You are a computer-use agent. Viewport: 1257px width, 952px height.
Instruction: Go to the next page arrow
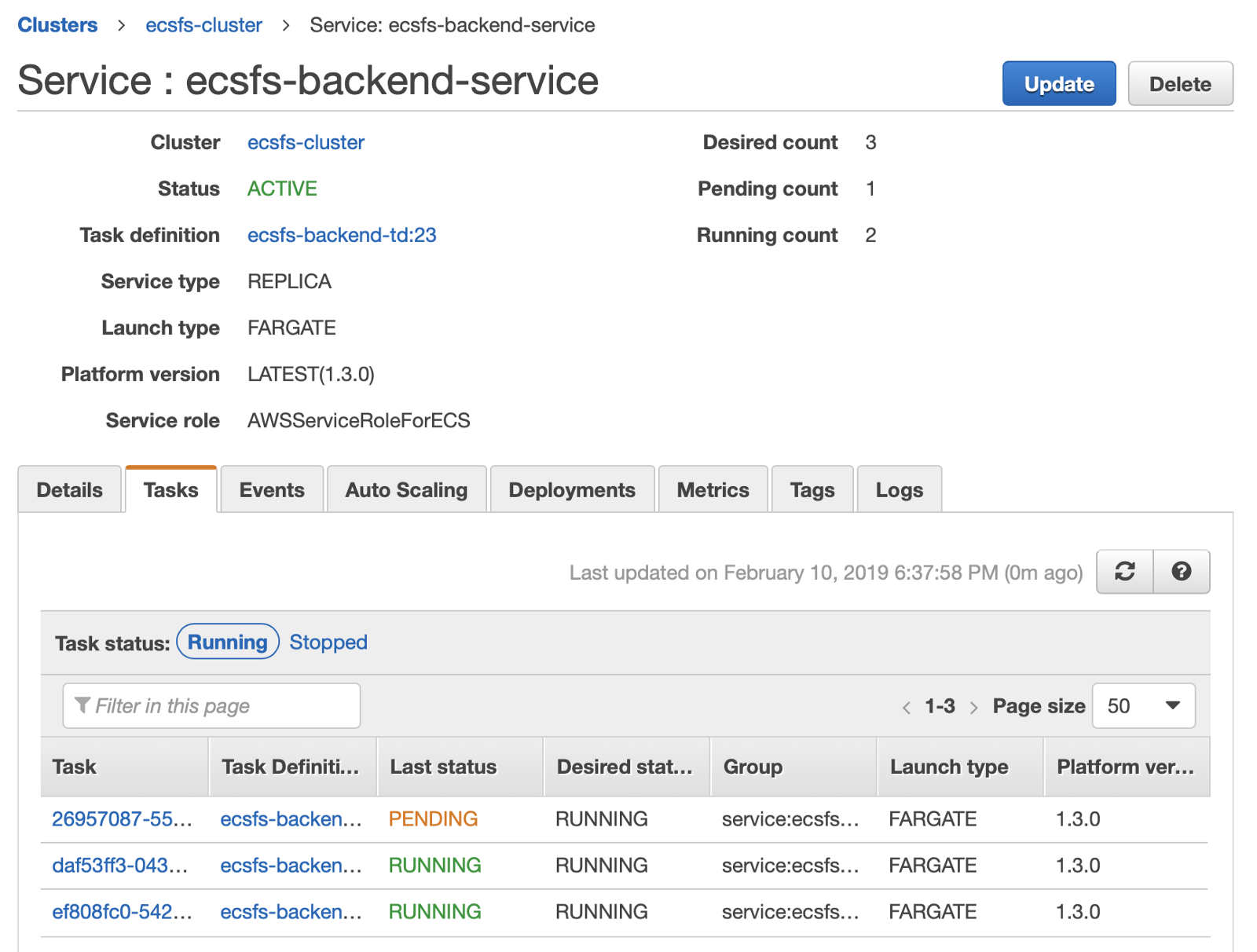[x=973, y=707]
